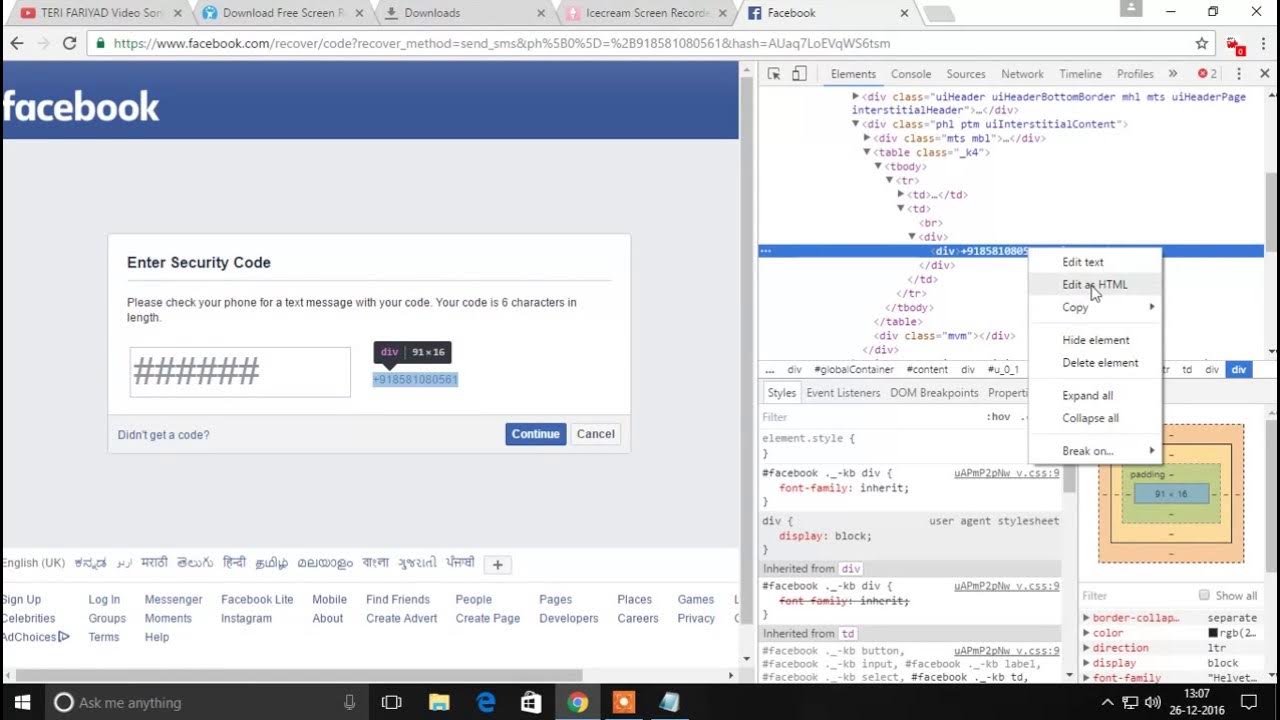Launch Microsoft Edge from the taskbar
The image size is (1280, 720).
(x=486, y=702)
